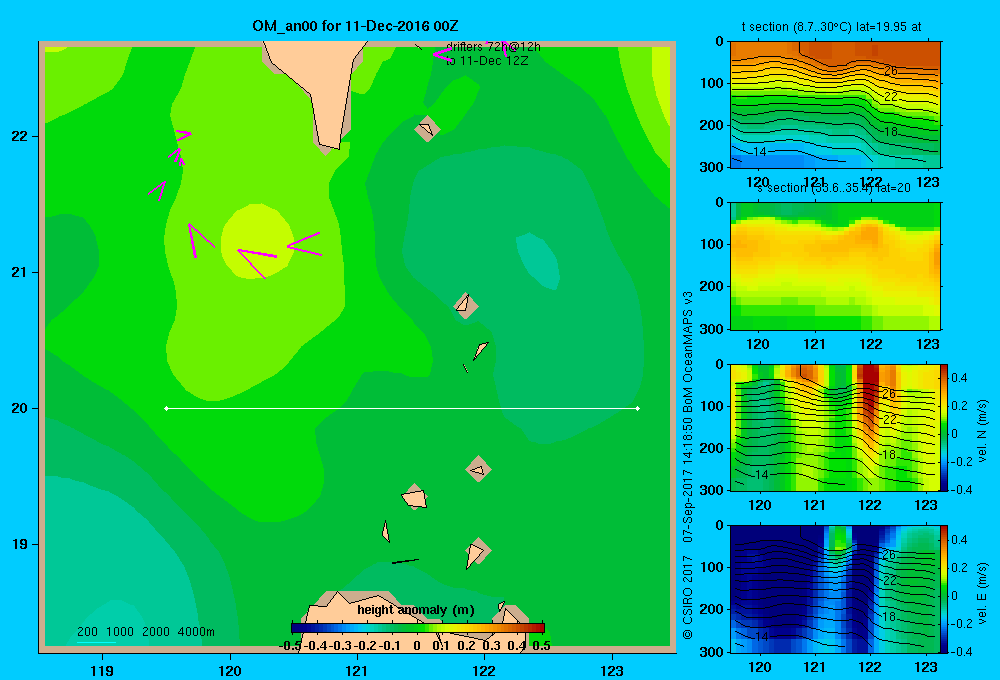Click the "0.4" tick on vel. N scale

[959, 378]
